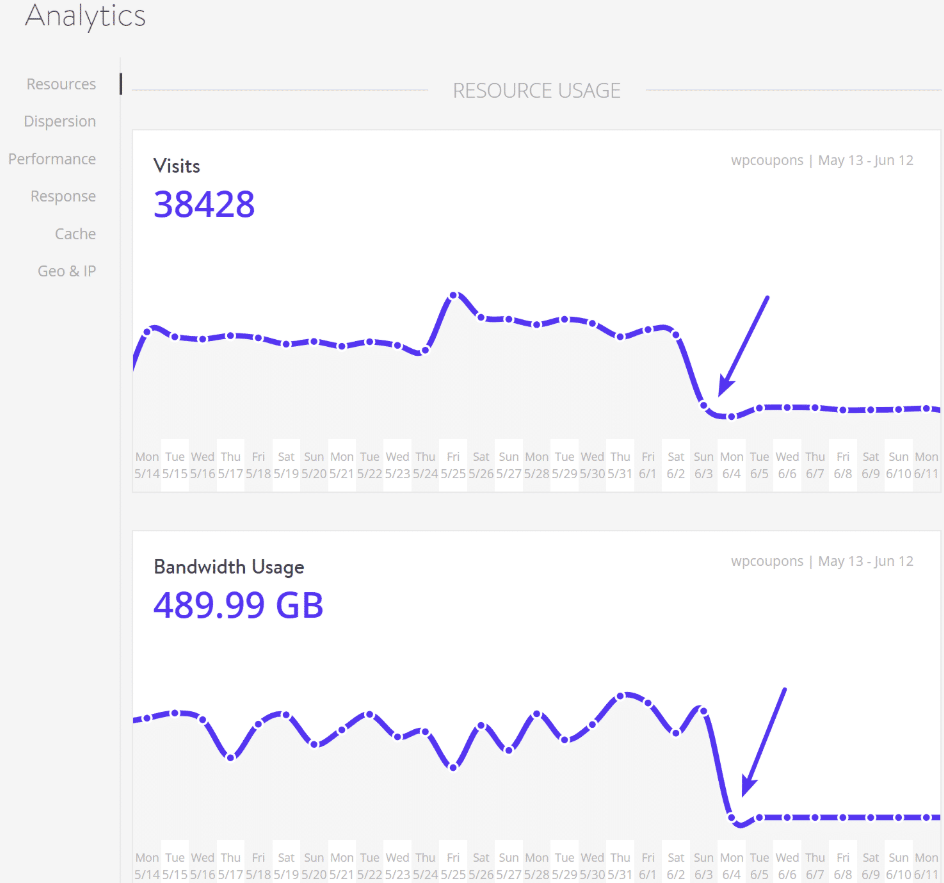Click Bandwidth data point on Thu 5/17
944x883 pixels.
coord(231,757)
